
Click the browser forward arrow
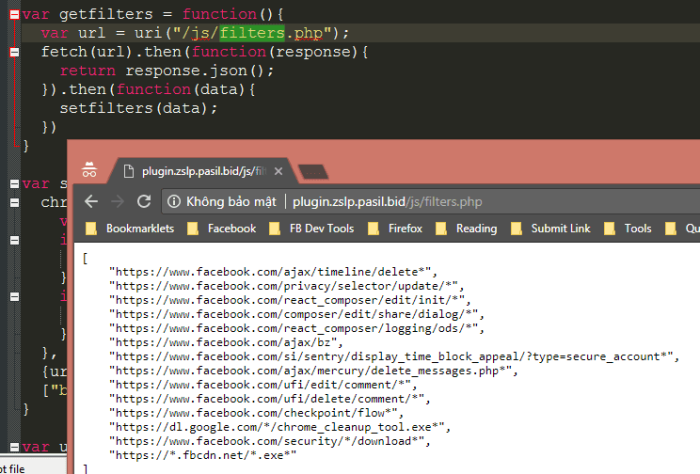(x=117, y=202)
